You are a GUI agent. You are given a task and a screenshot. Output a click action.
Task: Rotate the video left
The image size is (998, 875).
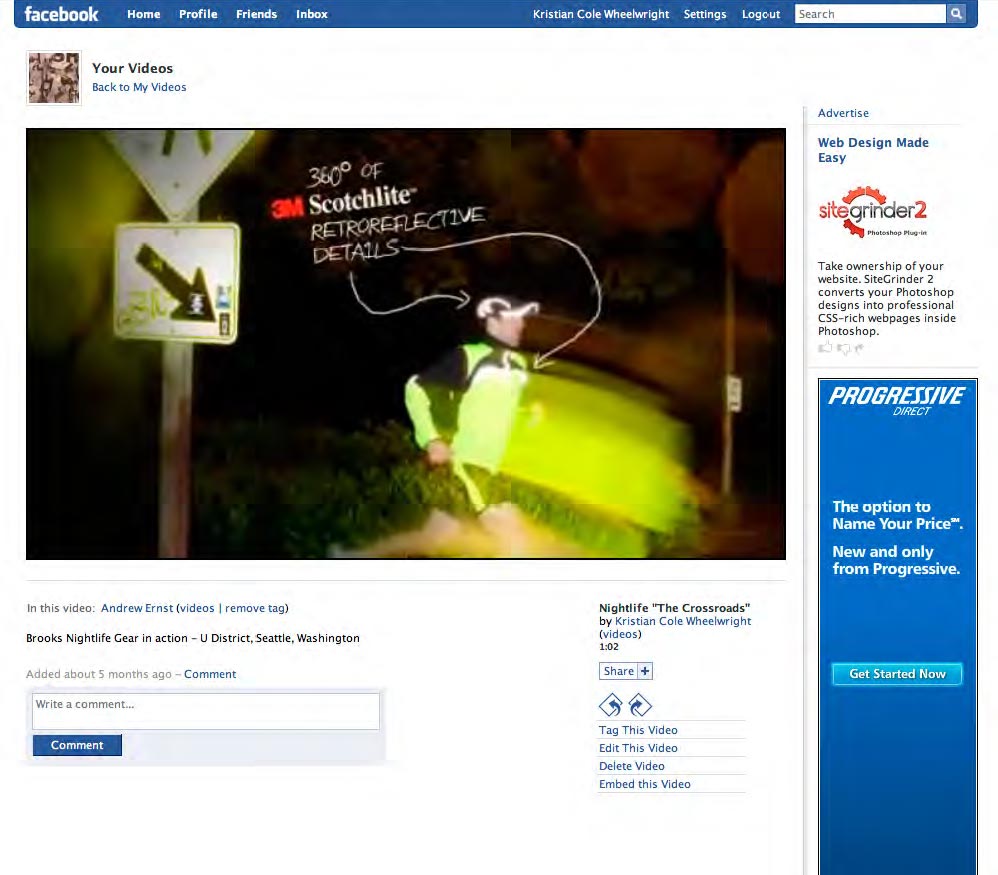coord(610,705)
